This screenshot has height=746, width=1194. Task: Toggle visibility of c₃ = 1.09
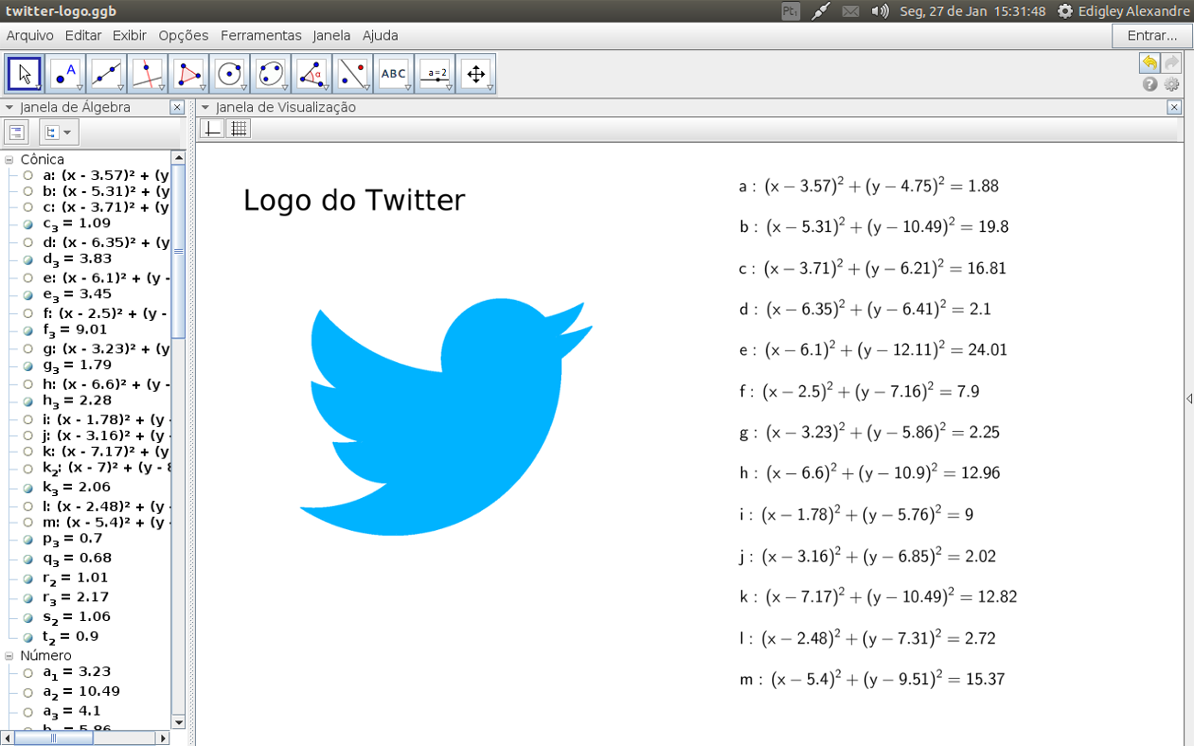(28, 225)
